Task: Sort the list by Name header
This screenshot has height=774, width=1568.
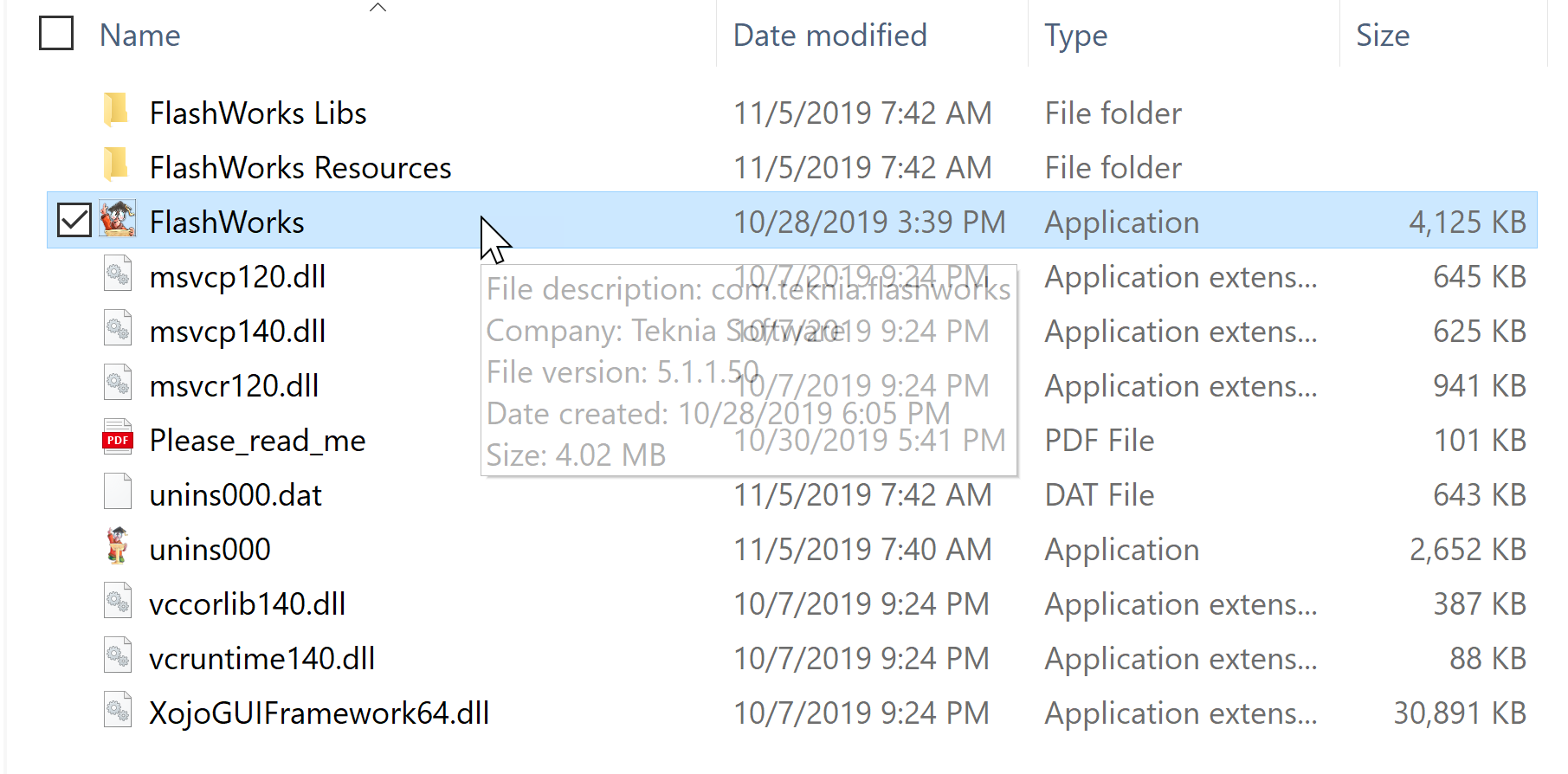Action: tap(140, 35)
